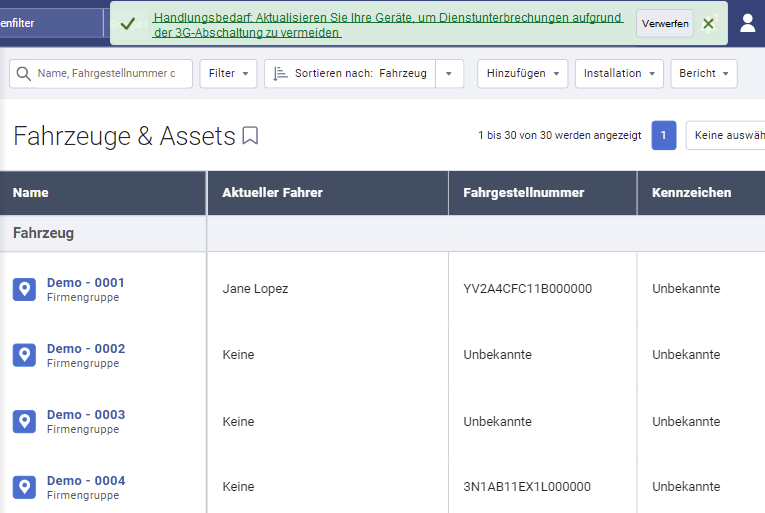Click the user profile icon
Screen dimensions: 765x513
(x=747, y=23)
